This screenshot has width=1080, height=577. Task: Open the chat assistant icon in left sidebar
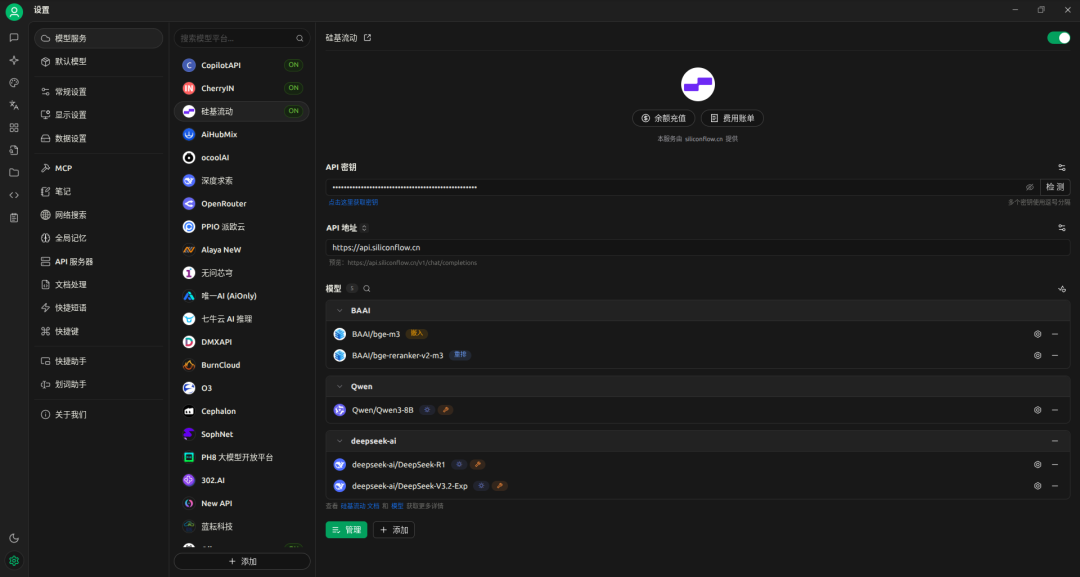[14, 37]
